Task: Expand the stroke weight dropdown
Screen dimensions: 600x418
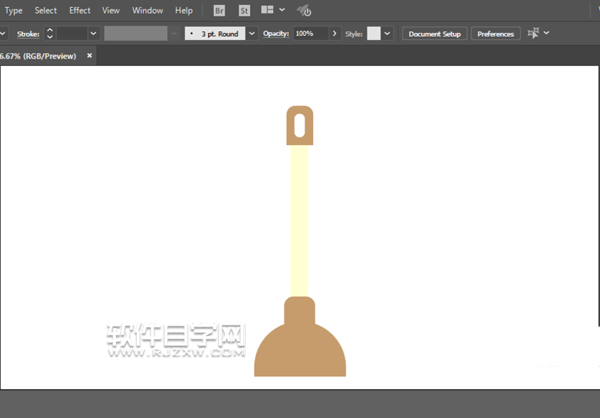Action: coord(93,33)
